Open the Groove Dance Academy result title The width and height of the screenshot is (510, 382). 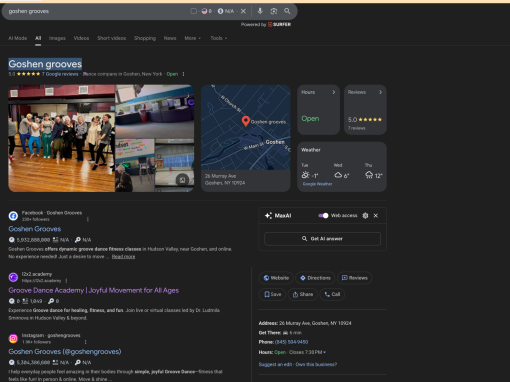94,290
